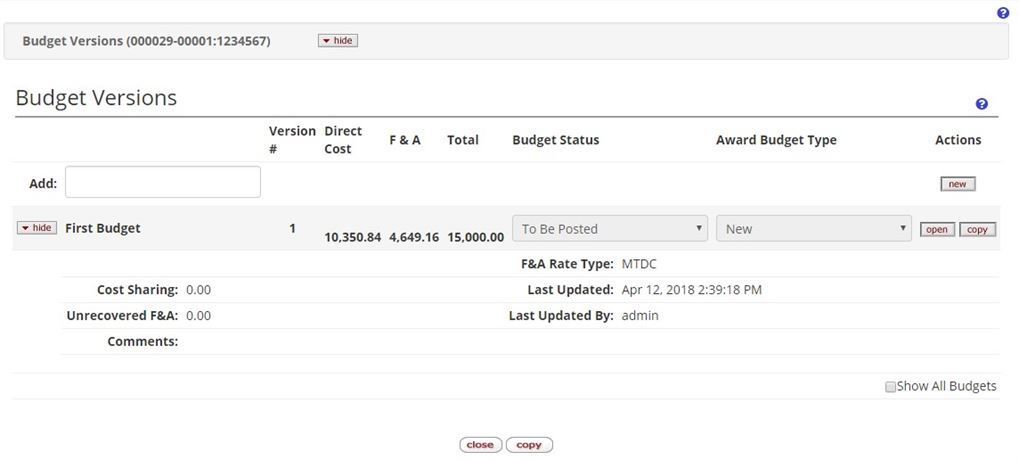The width and height of the screenshot is (1019, 460).
Task: Click the Budget Versions section heading
Action: [96, 98]
